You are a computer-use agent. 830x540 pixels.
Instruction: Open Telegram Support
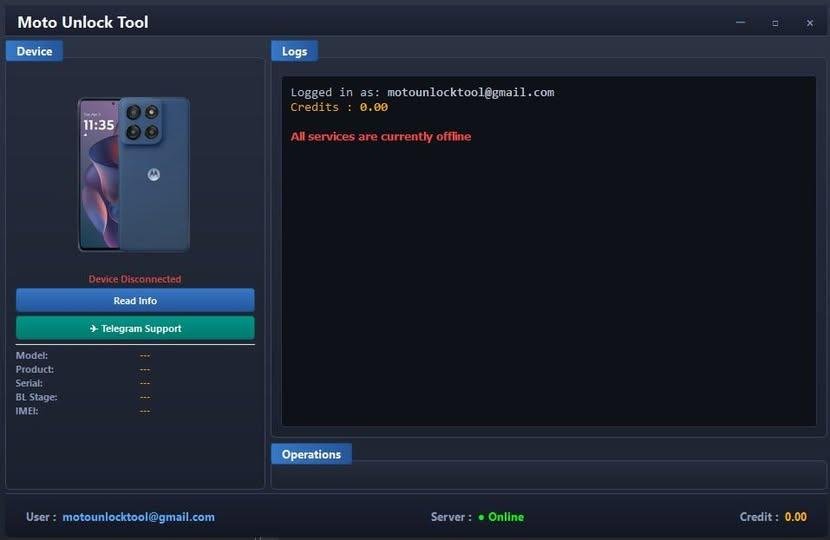pos(135,328)
